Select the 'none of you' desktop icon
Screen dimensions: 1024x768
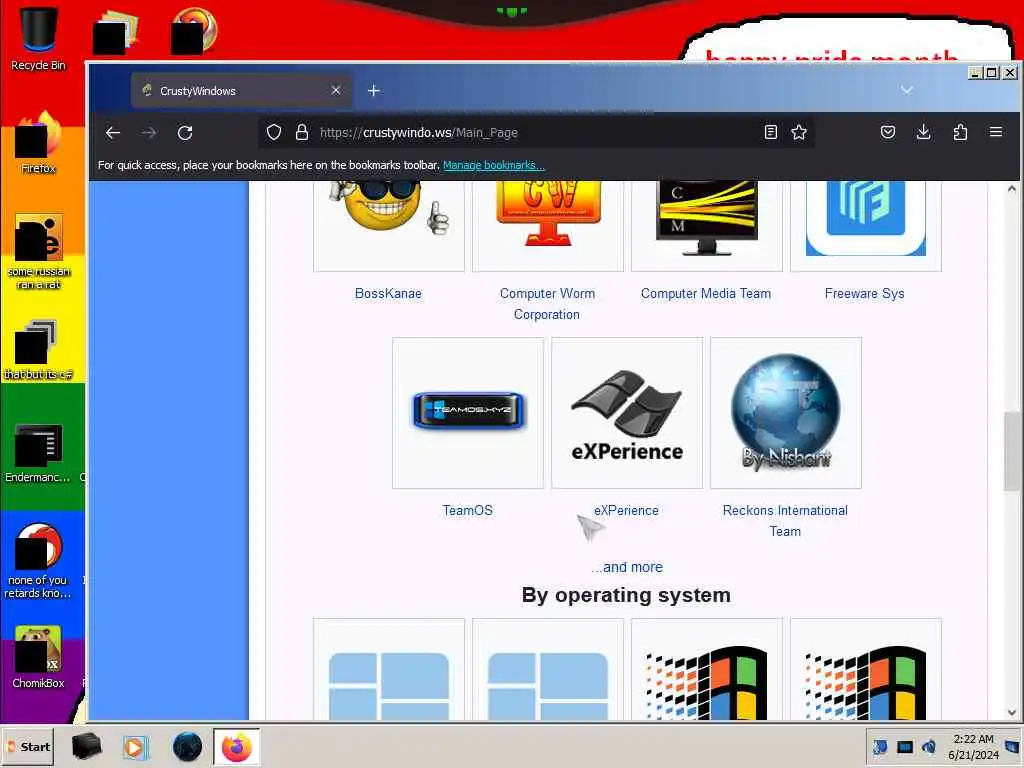pos(38,560)
